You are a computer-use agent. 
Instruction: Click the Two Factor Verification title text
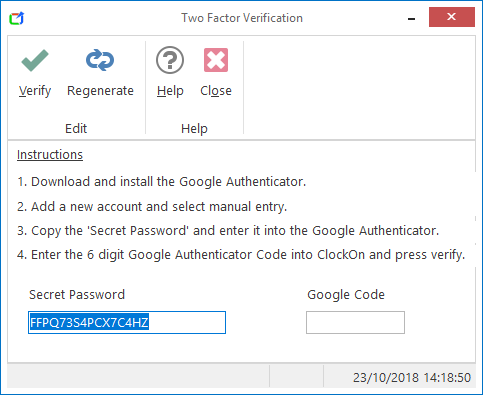point(242,18)
